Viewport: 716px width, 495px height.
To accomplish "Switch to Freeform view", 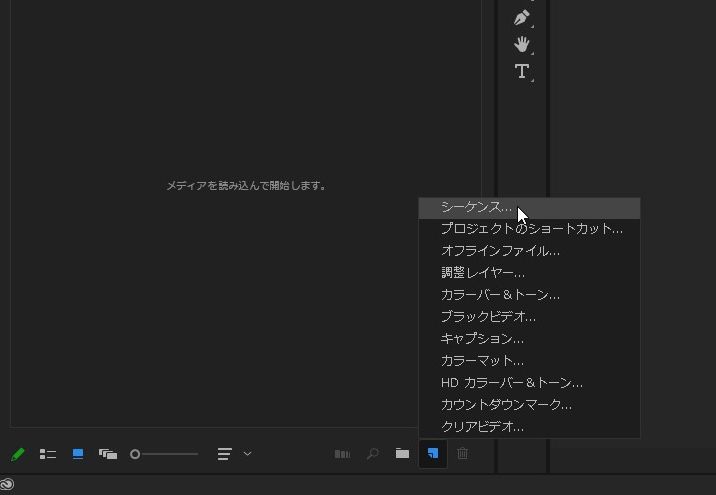I will 108,454.
